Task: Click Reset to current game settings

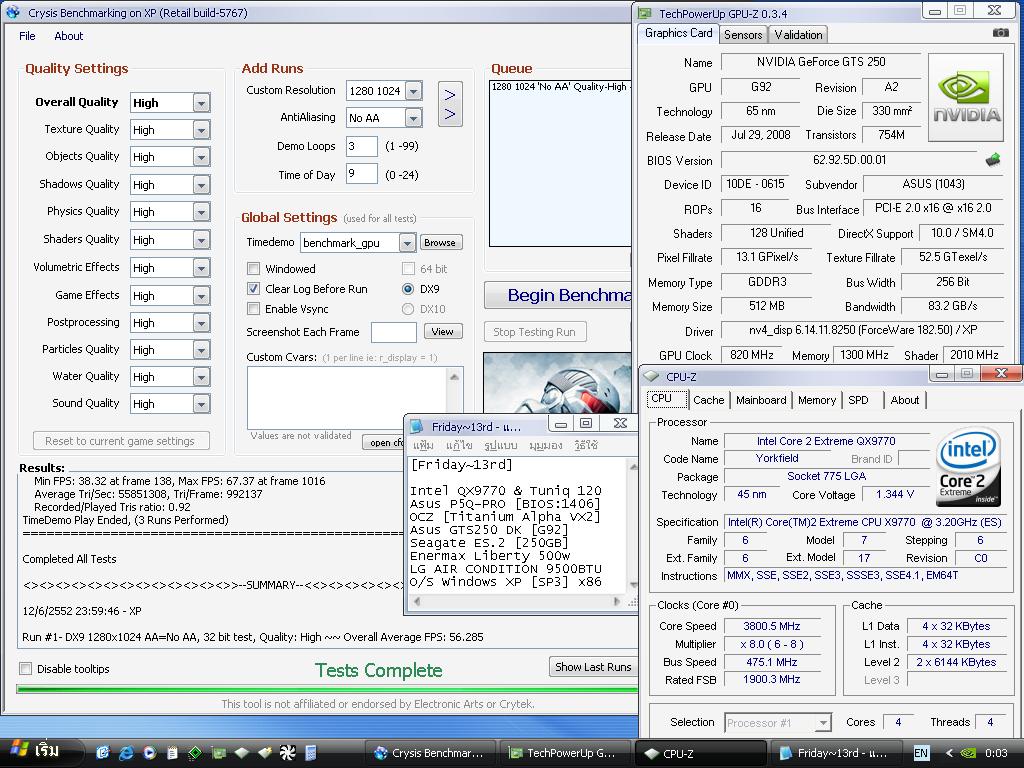Action: point(120,441)
